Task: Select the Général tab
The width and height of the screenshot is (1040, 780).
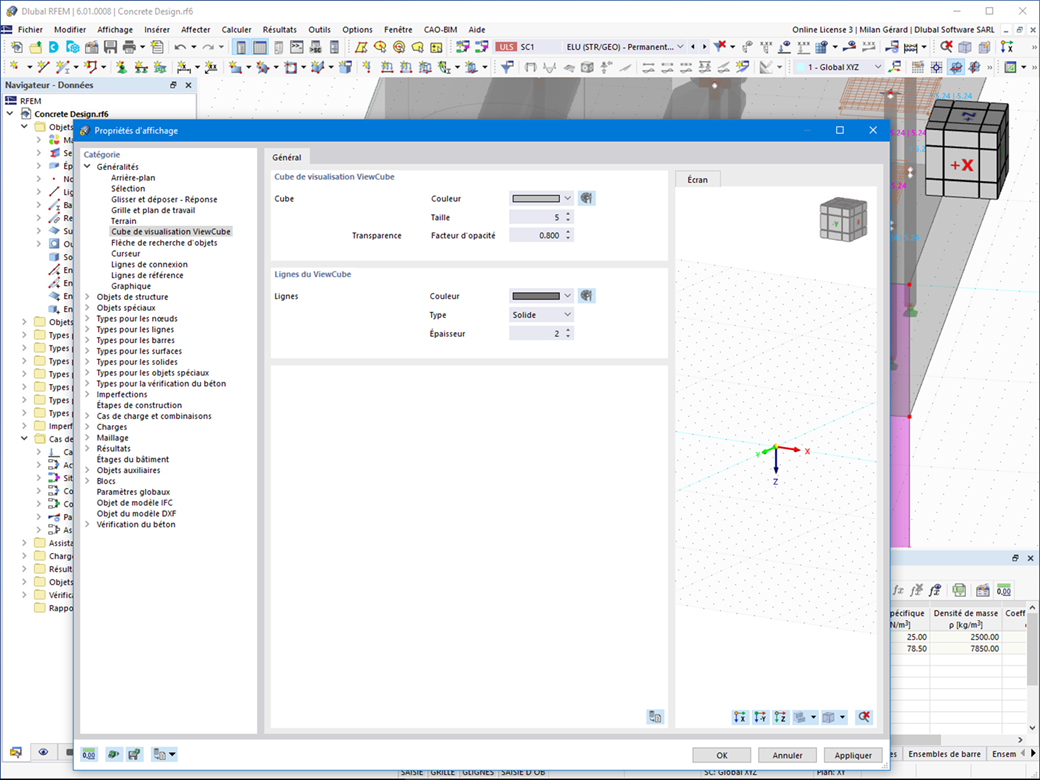Action: click(287, 157)
